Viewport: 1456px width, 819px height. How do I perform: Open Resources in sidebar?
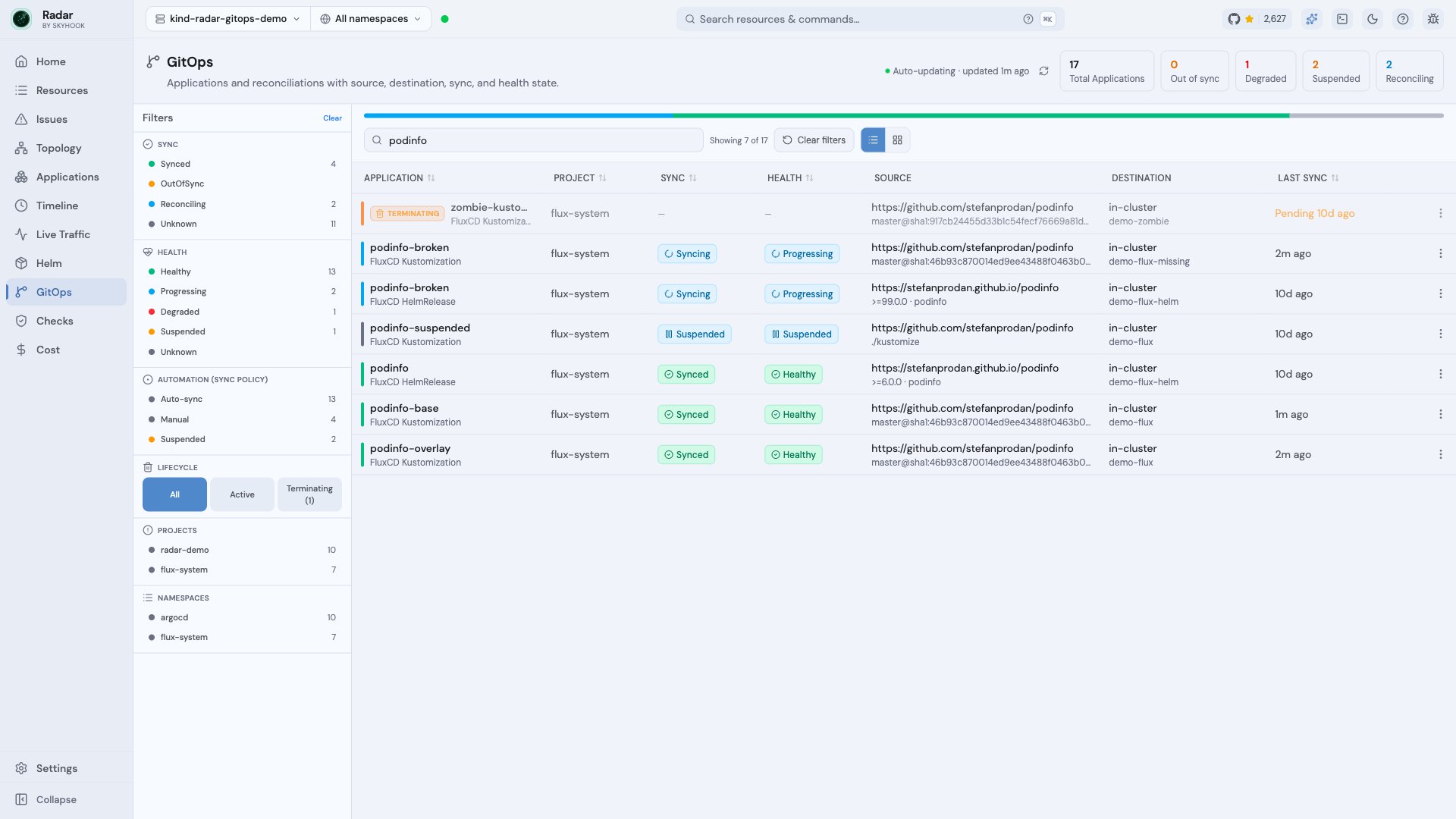tap(66, 90)
